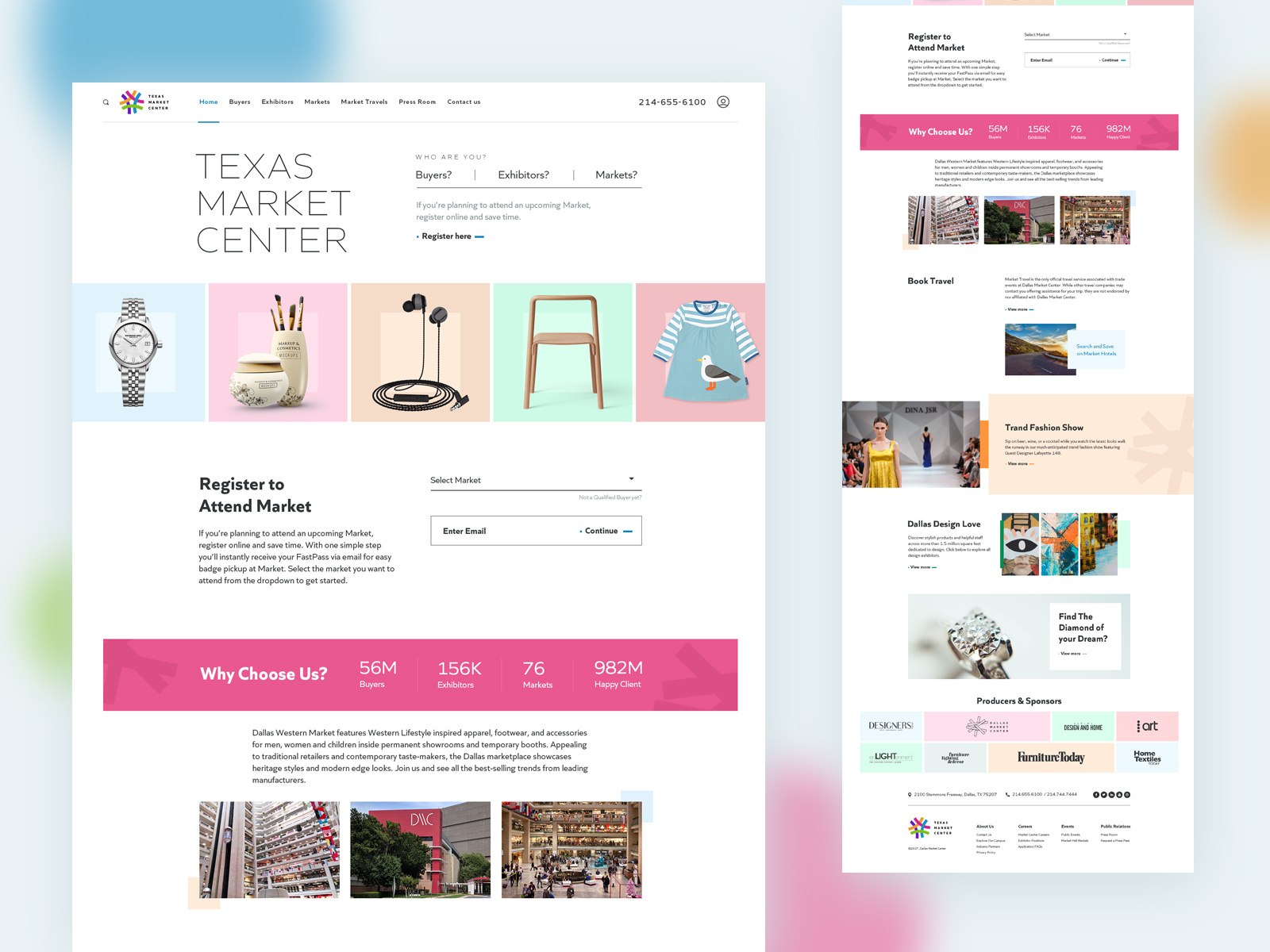Click the Register here link

[447, 236]
